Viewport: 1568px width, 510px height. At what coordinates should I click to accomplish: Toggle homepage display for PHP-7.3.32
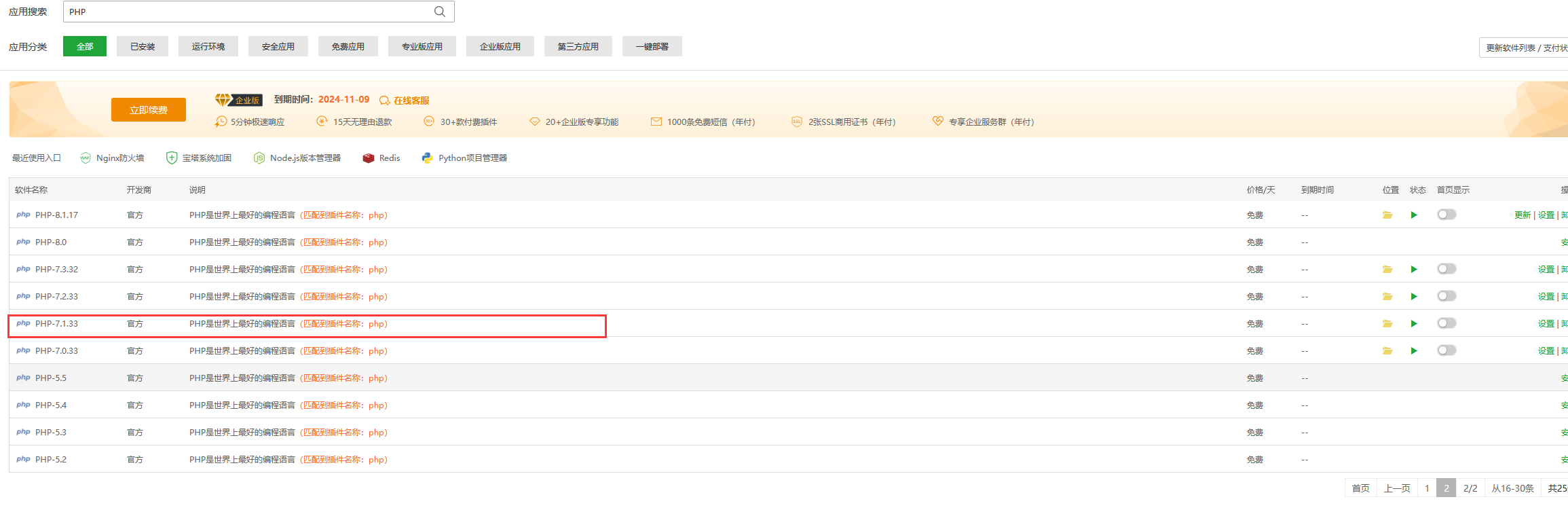point(1446,269)
